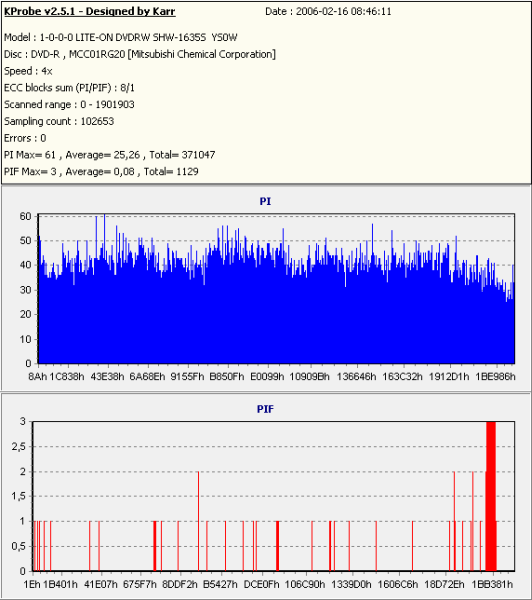Click the PI Max= 61 statistics line
Image resolution: width=532 pixels, height=600 pixels.
pos(109,155)
